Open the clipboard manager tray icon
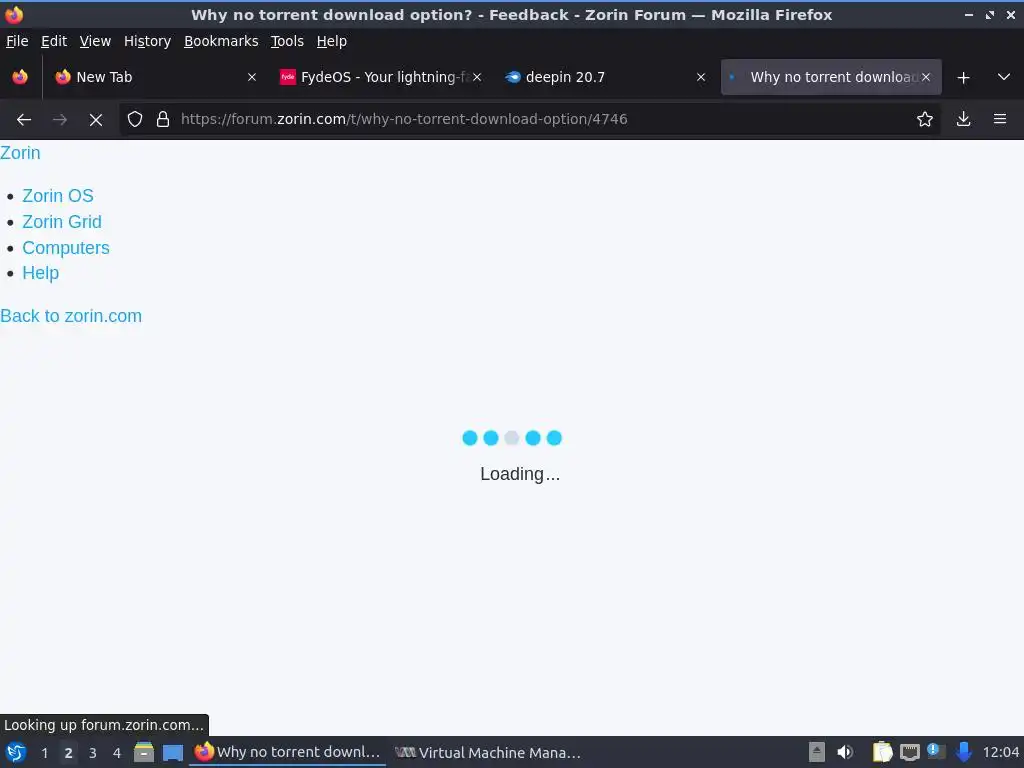Viewport: 1024px width, 768px height. pyautogui.click(x=882, y=752)
